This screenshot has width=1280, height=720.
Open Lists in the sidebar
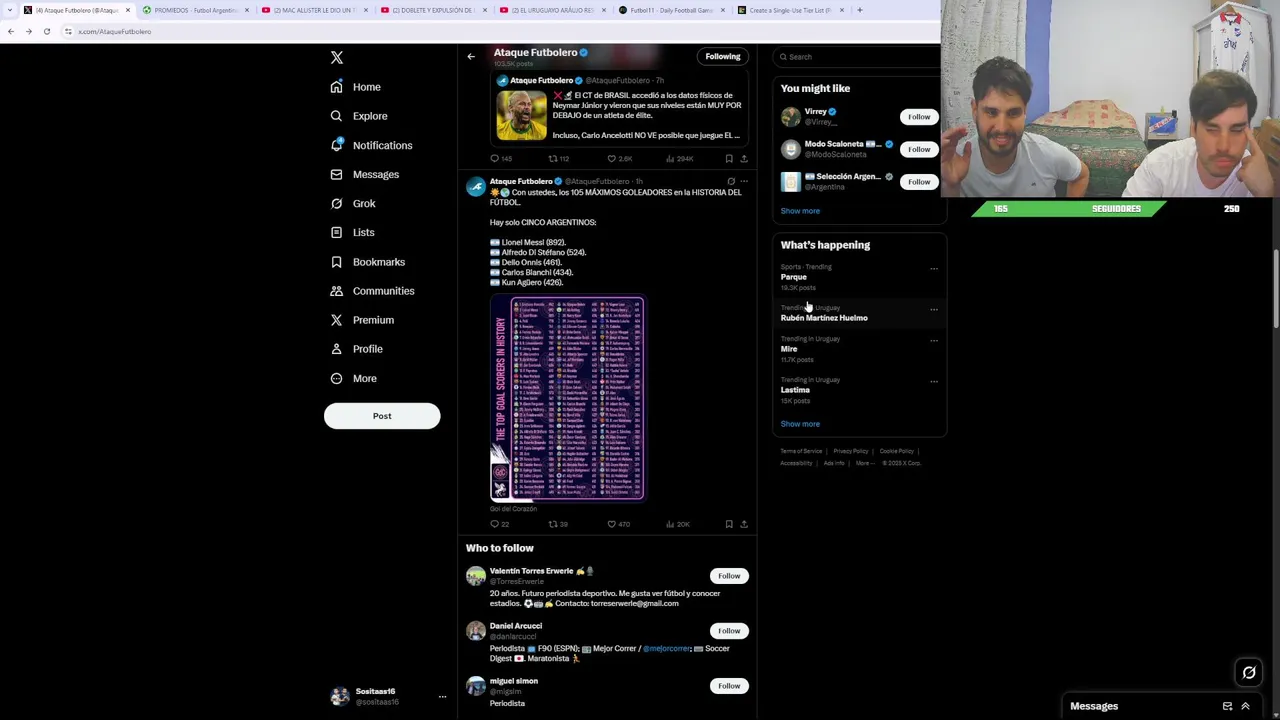352,232
